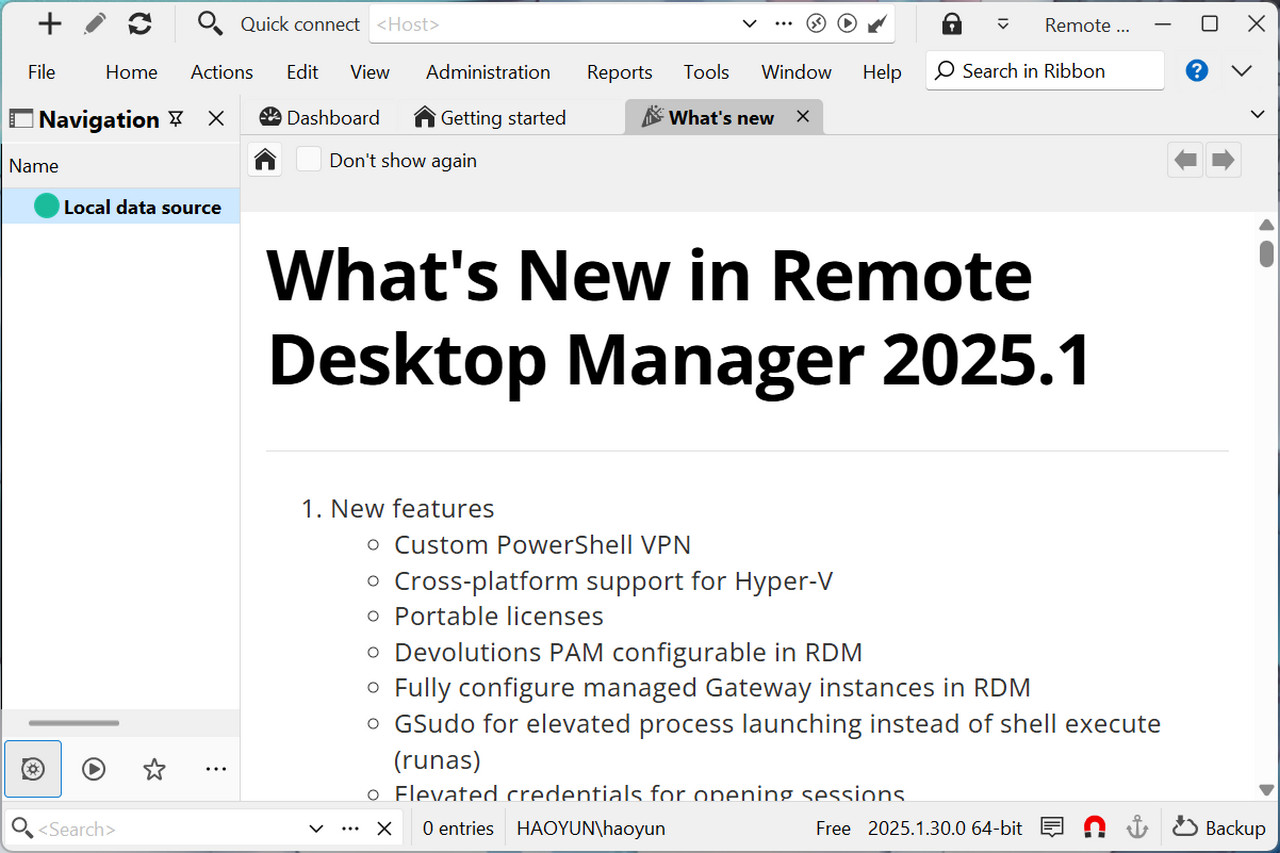The width and height of the screenshot is (1280, 853).
Task: Open the Home ribbon tab
Action: [132, 72]
